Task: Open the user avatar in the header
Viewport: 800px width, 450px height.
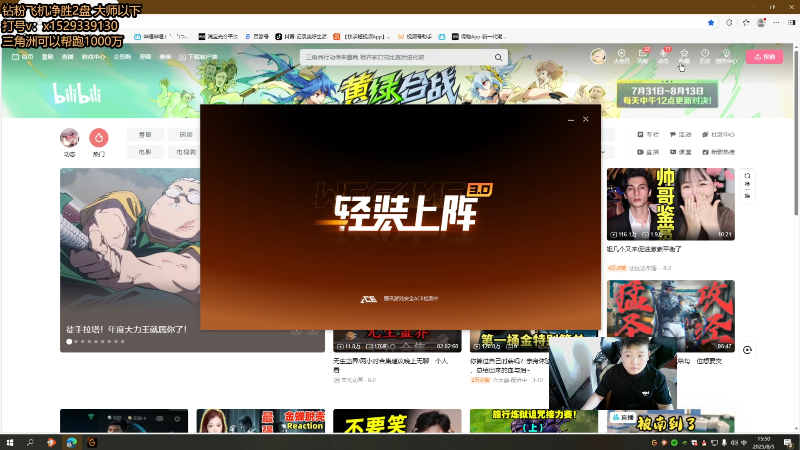Action: (x=598, y=56)
